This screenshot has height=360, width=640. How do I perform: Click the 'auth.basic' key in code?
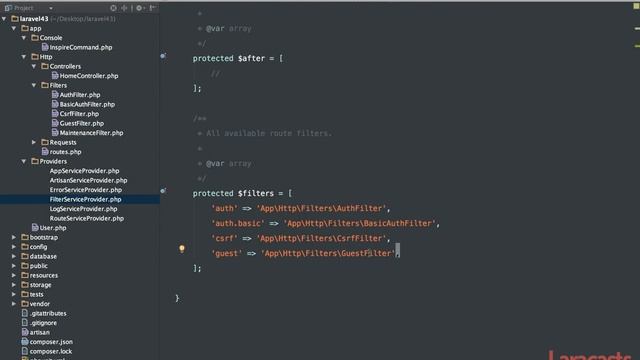point(238,223)
